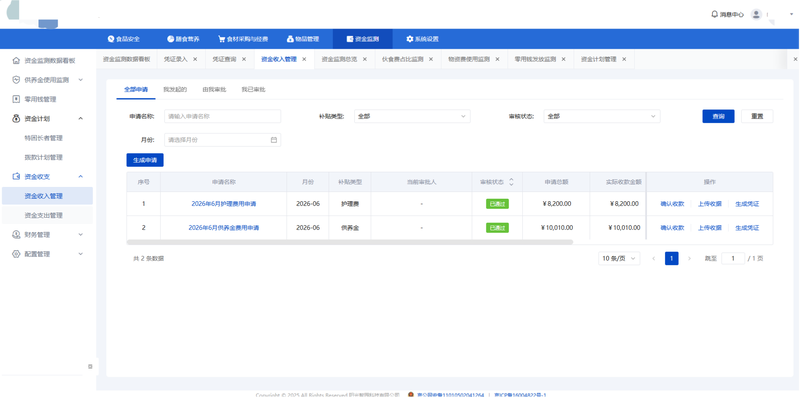Close the 零用钱发放监测 tab

(x=563, y=59)
